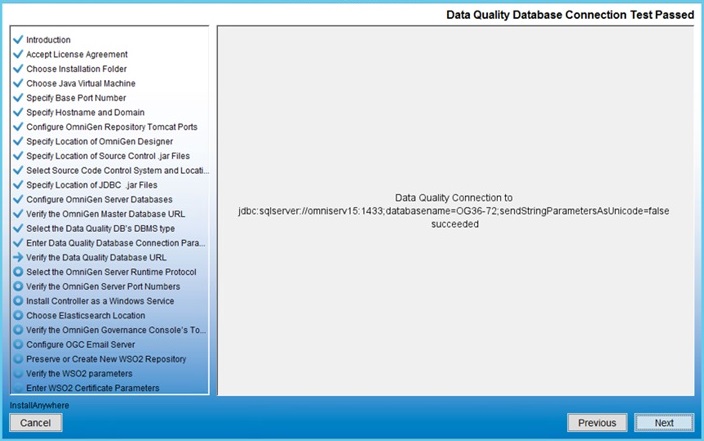Click checkmark beside Specify Hostname and Domain
704x441 pixels.
[x=18, y=112]
